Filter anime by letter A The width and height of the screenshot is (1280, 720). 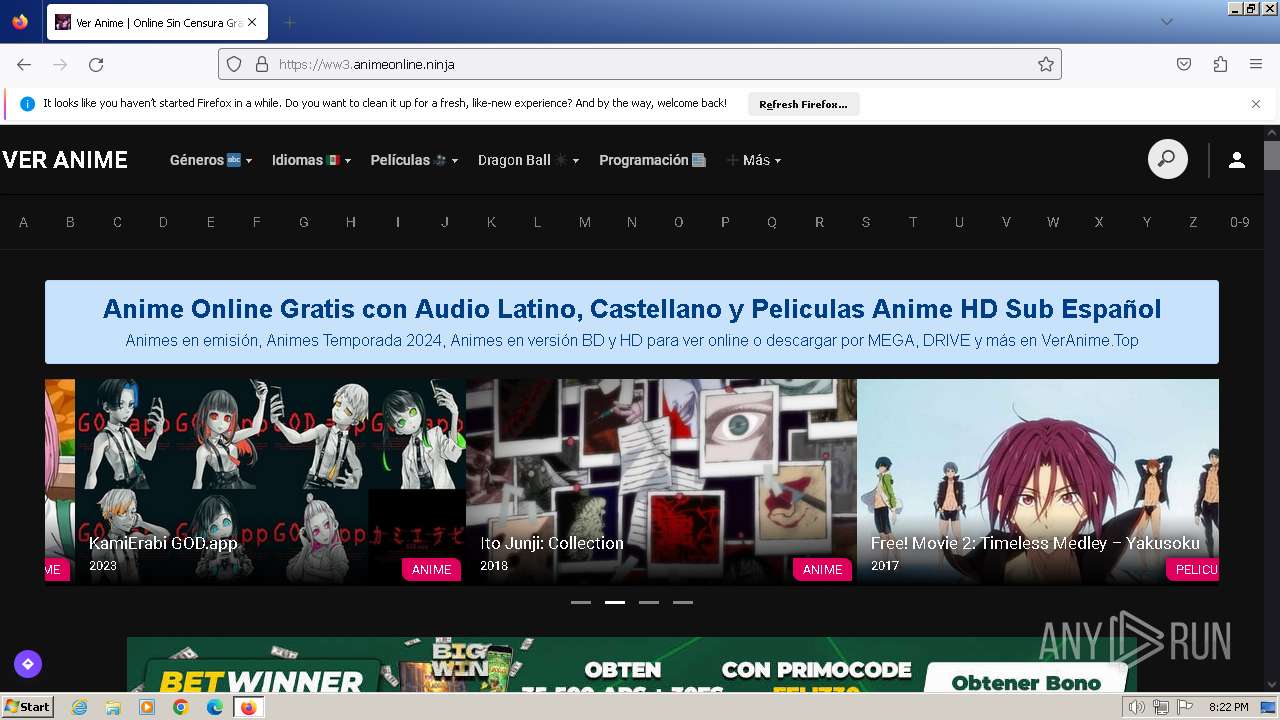(x=24, y=222)
